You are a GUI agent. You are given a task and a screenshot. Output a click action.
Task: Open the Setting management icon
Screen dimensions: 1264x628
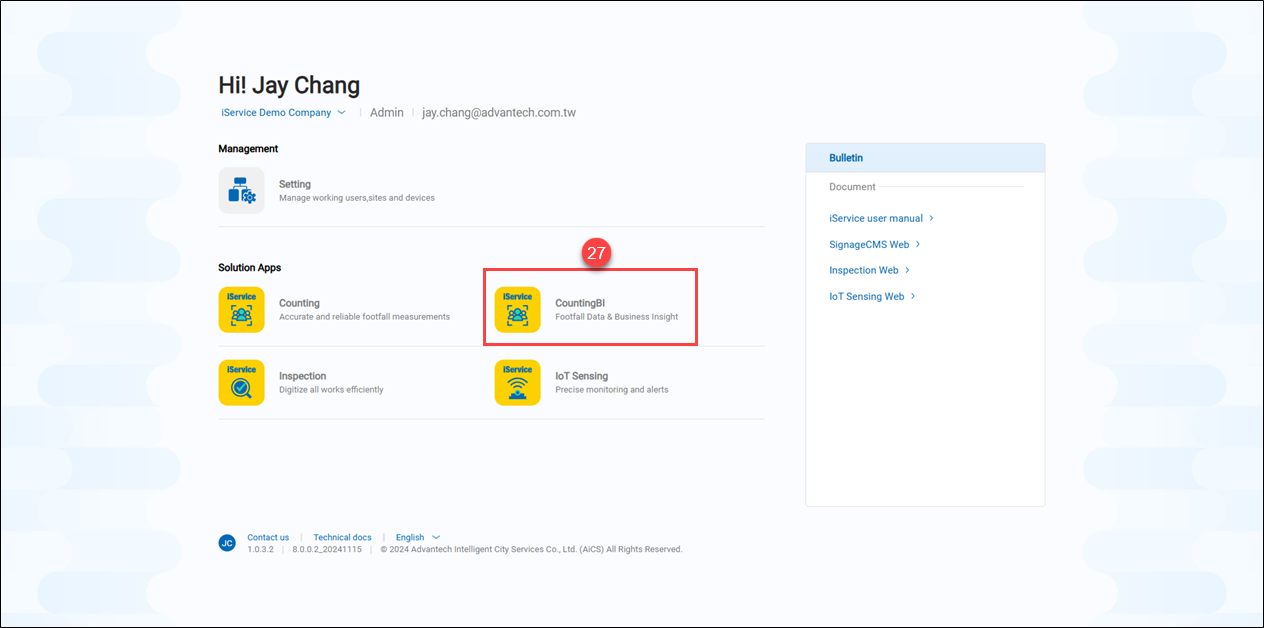(x=241, y=190)
